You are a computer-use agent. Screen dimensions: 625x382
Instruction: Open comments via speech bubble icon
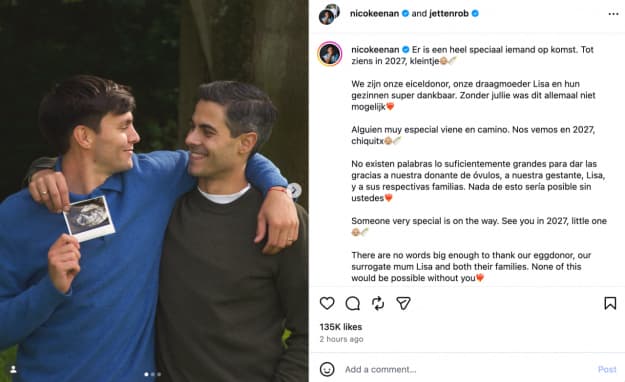[x=353, y=303]
